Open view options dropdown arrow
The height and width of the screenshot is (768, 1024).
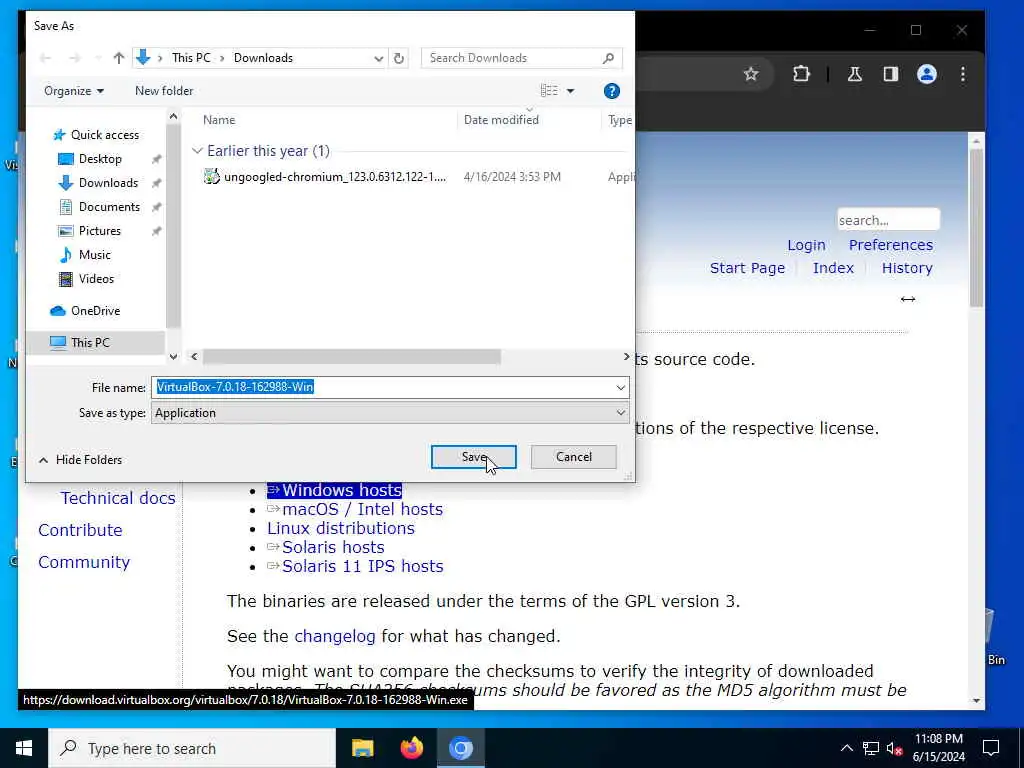570,91
